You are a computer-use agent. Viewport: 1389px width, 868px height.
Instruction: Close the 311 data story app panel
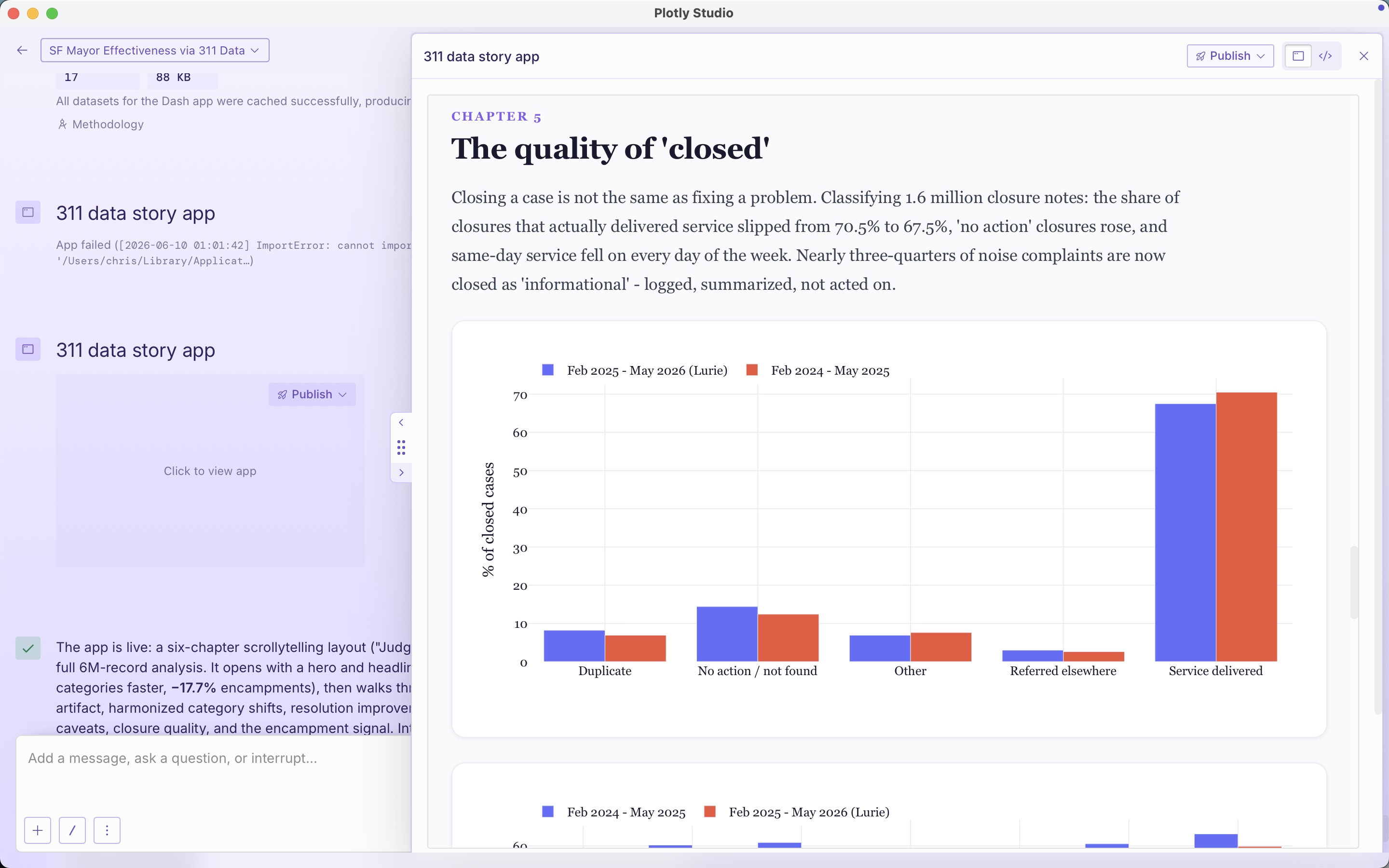pyautogui.click(x=1364, y=55)
